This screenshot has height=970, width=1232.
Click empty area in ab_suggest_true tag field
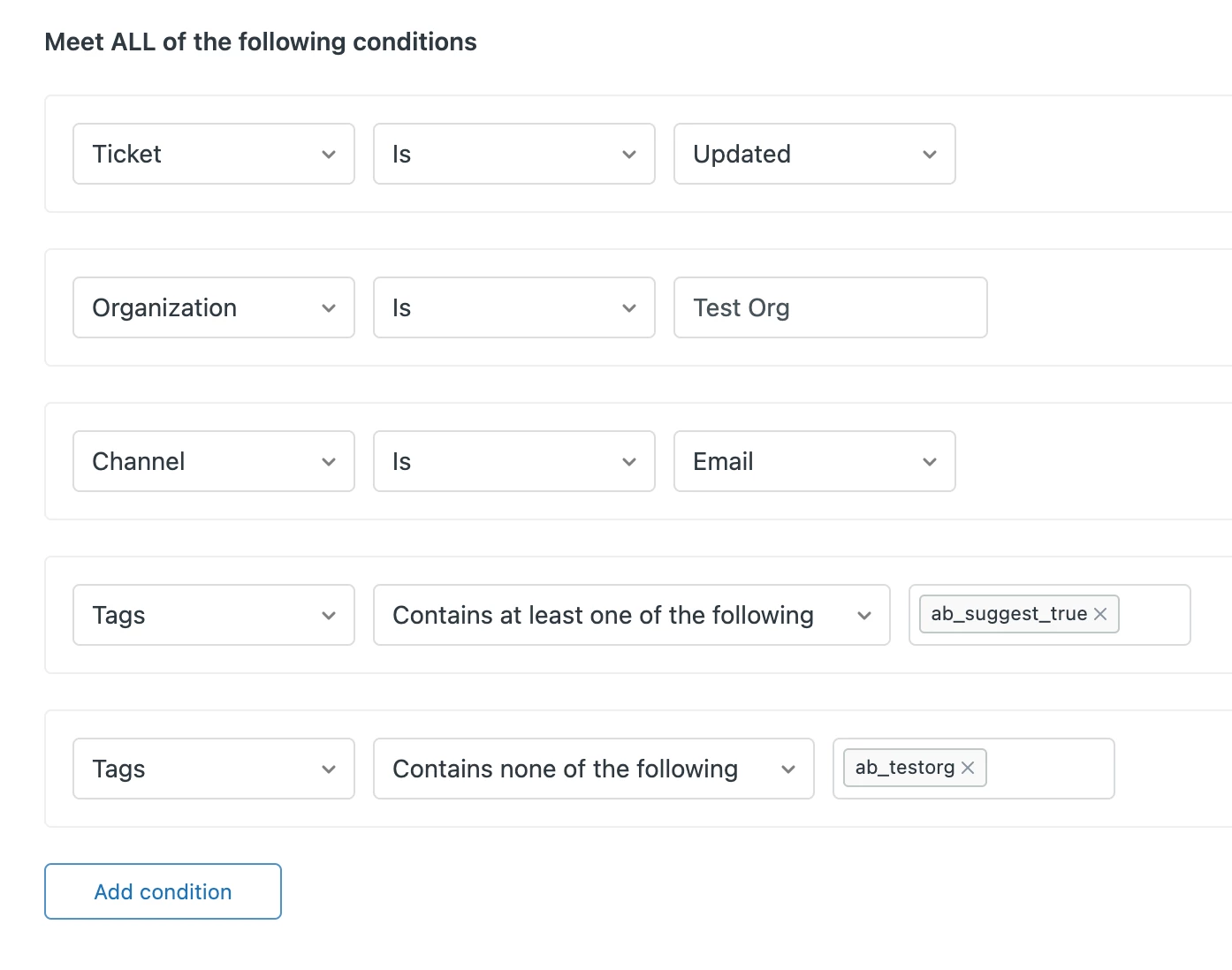1153,615
